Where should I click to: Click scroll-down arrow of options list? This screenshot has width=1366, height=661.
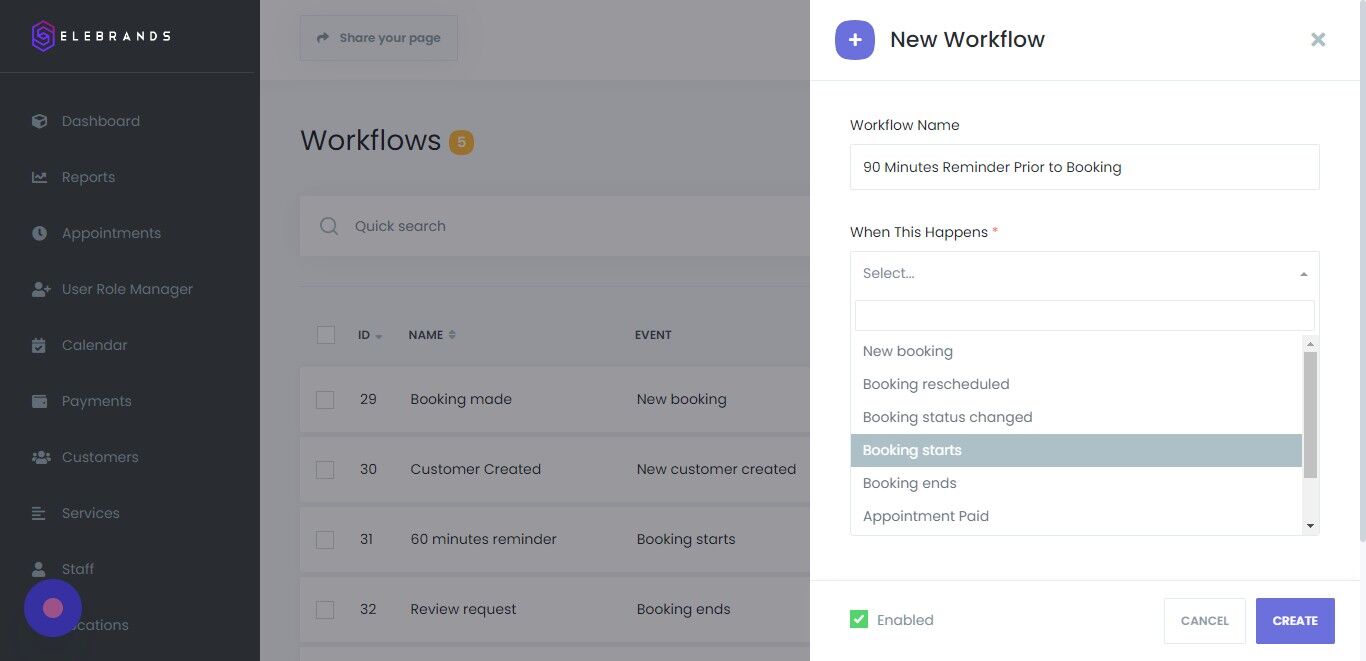coord(1310,526)
